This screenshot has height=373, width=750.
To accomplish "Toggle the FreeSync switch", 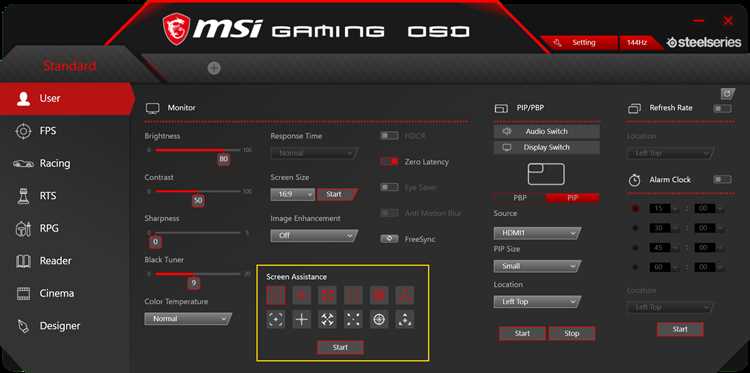I will coord(389,239).
